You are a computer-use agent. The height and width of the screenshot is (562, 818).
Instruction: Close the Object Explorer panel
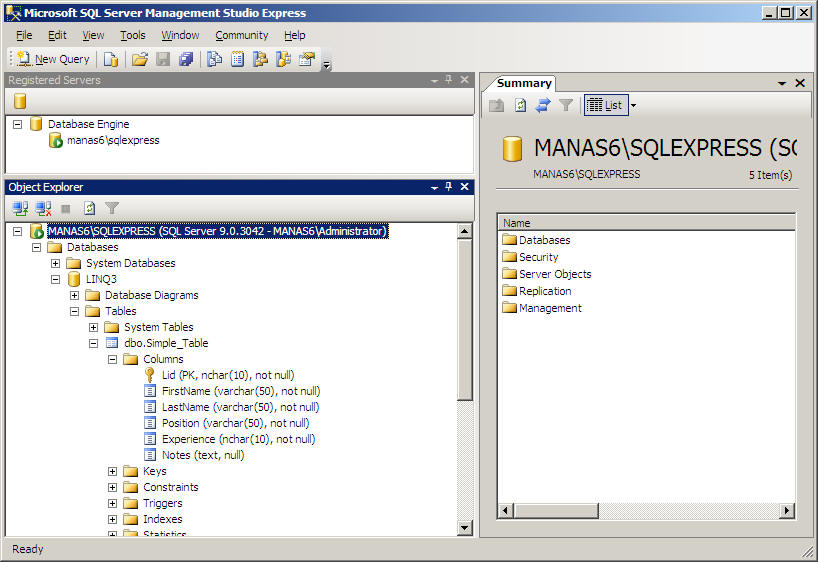coord(464,187)
